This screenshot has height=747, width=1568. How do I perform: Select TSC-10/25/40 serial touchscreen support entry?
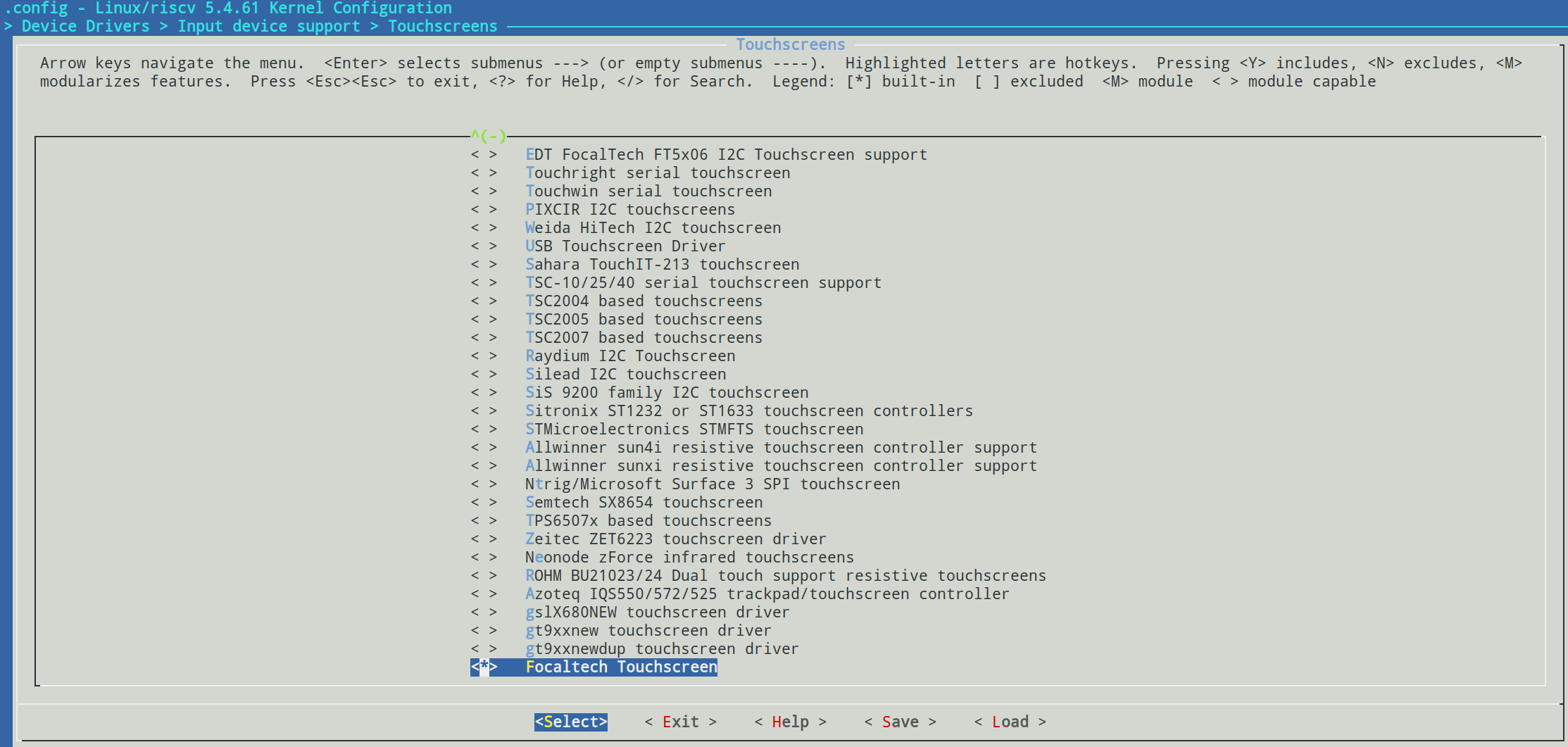[703, 283]
